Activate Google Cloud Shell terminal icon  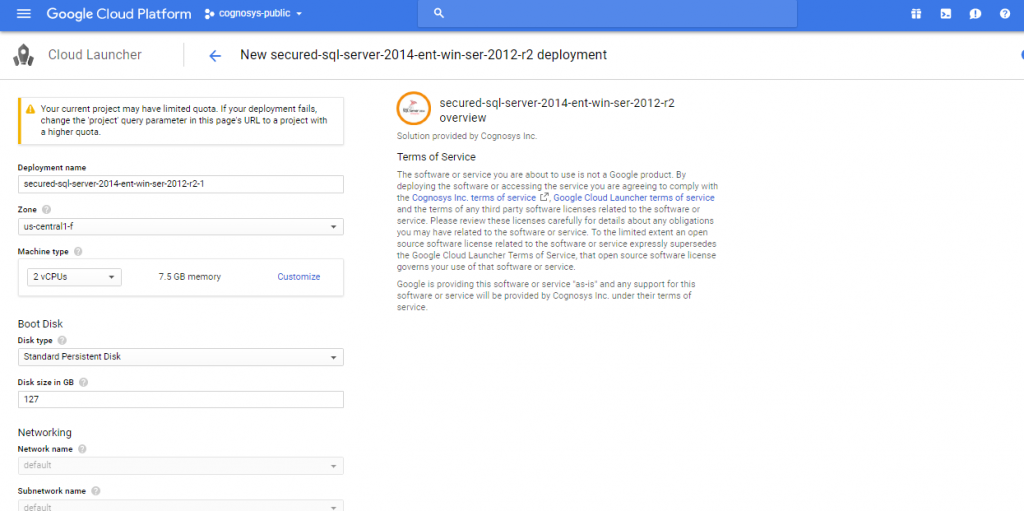[945, 14]
